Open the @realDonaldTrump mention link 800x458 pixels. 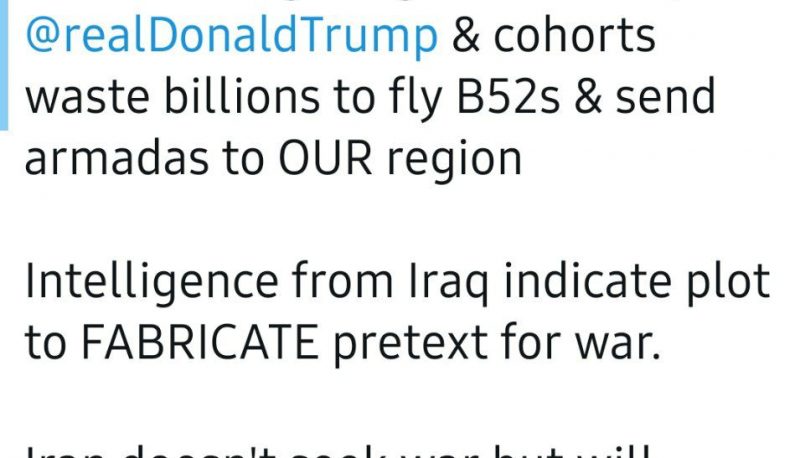(x=231, y=36)
